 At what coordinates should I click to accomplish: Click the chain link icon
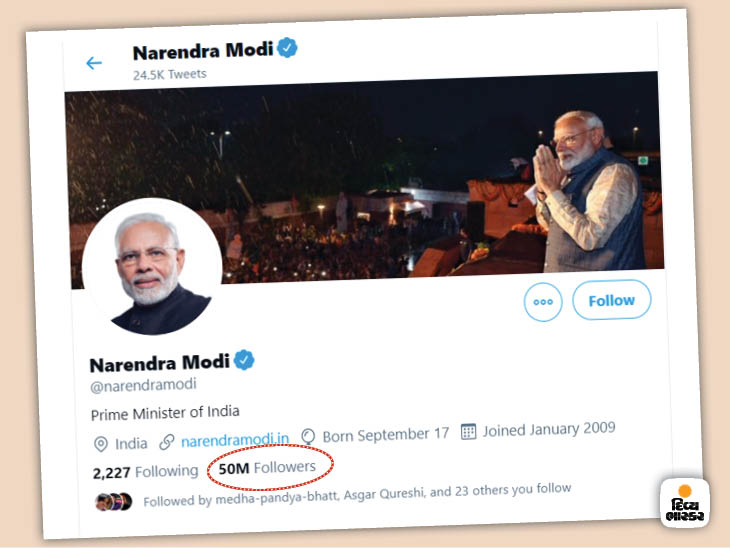[166, 442]
